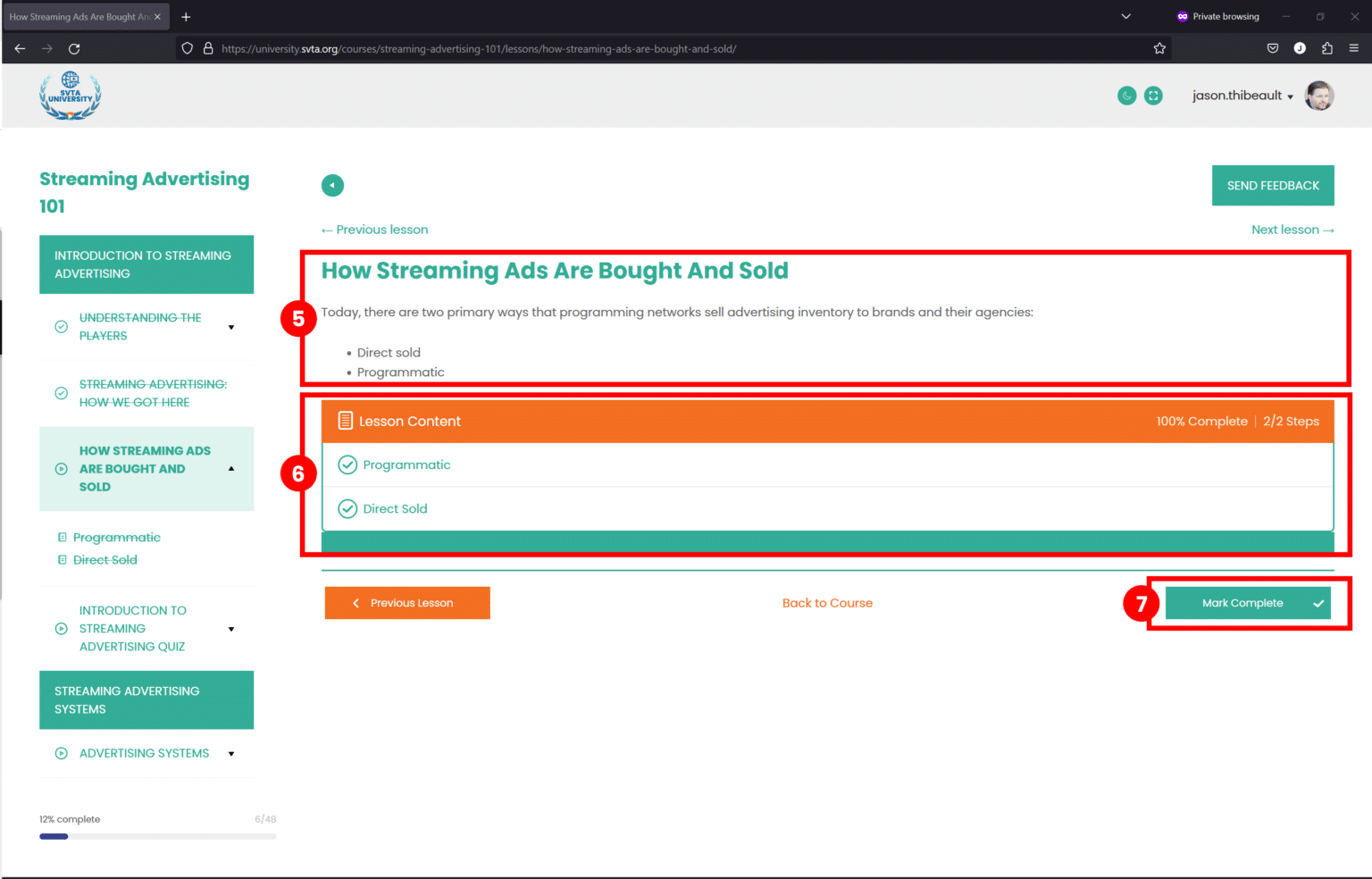Click the fullscreen focus mode icon

point(1153,96)
